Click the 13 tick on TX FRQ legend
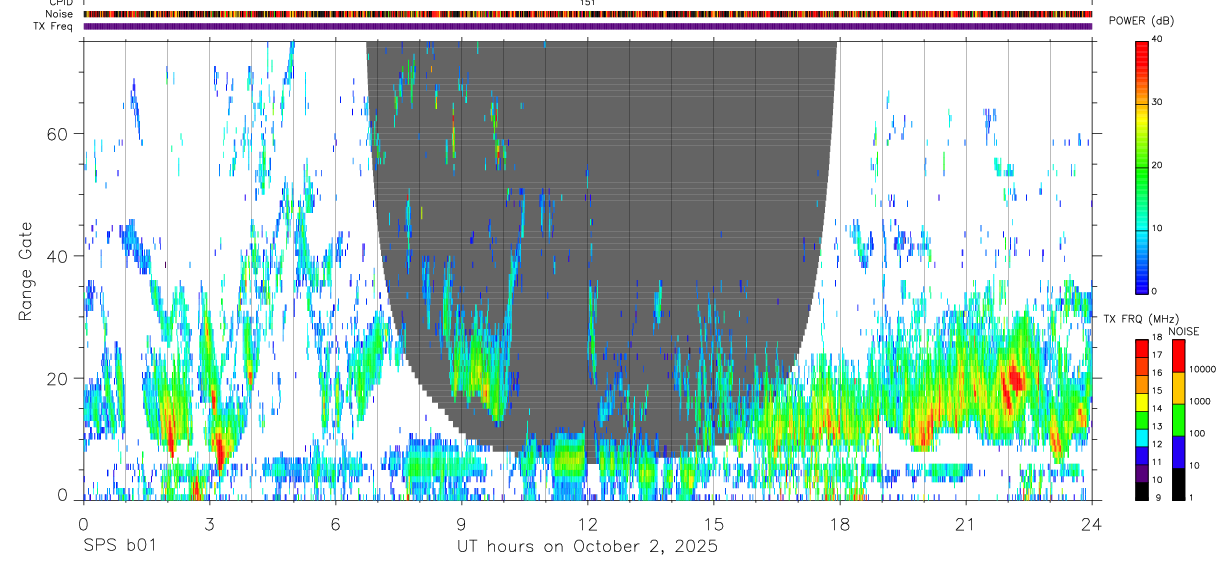The image size is (1228, 567). pyautogui.click(x=1157, y=427)
